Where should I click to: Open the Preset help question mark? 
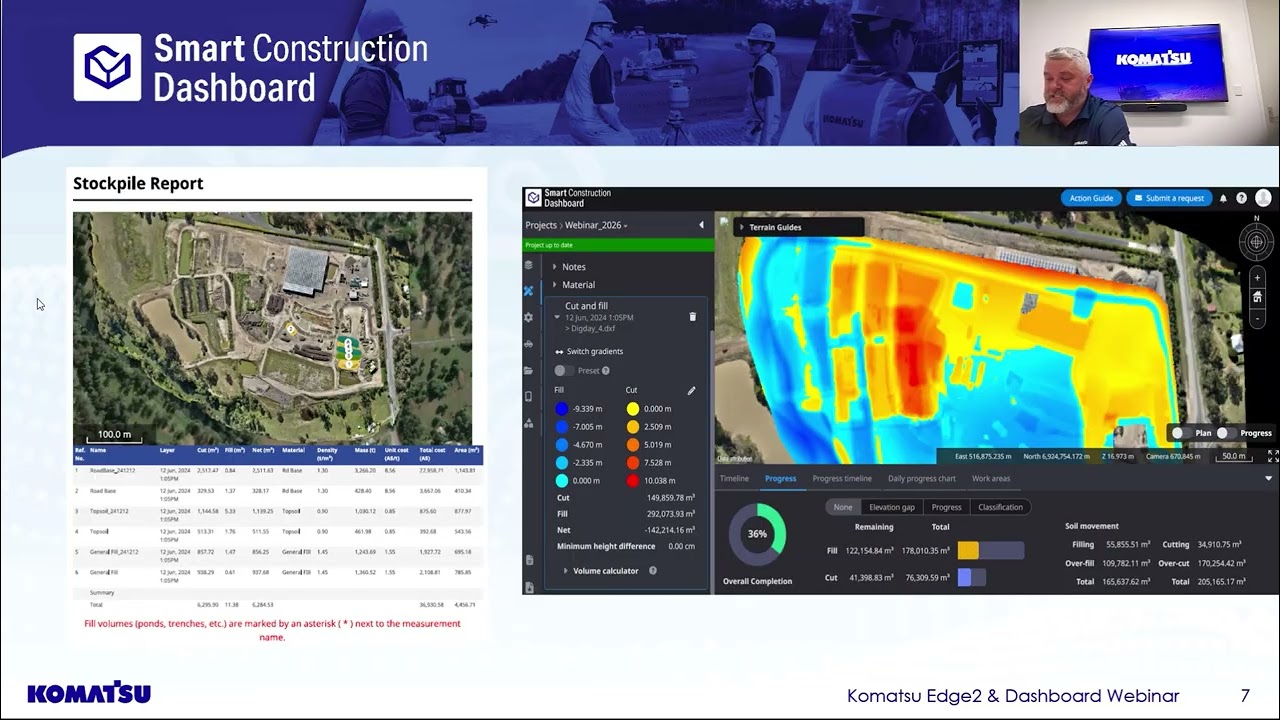pyautogui.click(x=606, y=371)
